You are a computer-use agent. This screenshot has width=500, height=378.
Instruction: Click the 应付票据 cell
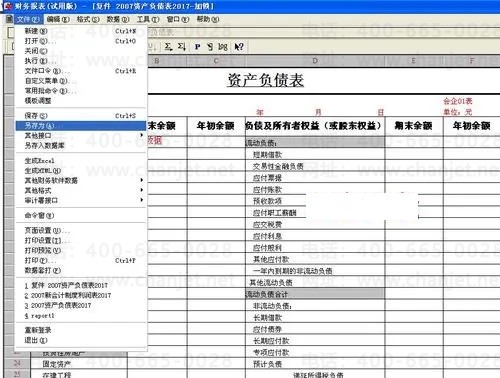315,178
